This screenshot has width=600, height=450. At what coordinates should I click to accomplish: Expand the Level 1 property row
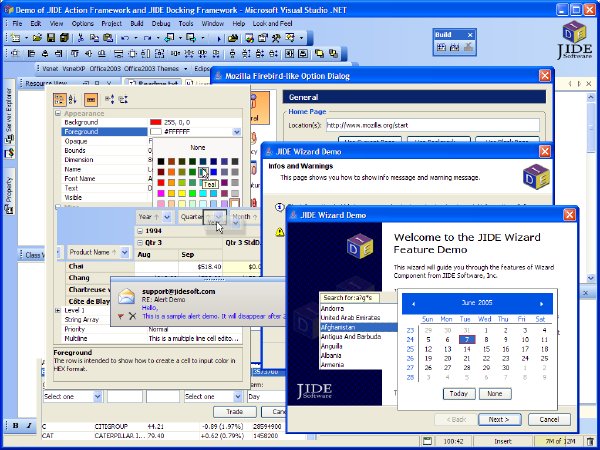click(58, 310)
